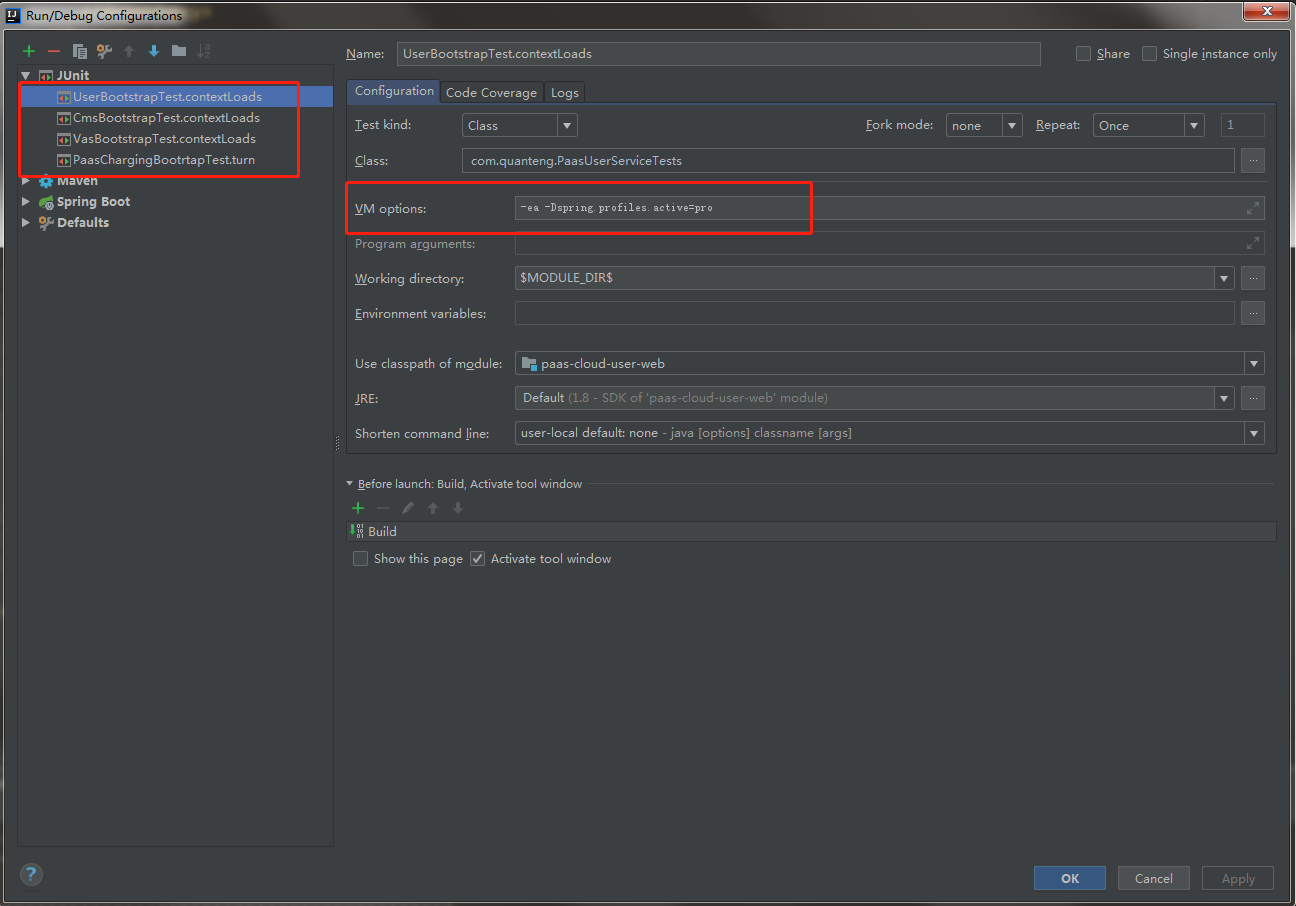Switch to the Logs tab

click(x=565, y=92)
